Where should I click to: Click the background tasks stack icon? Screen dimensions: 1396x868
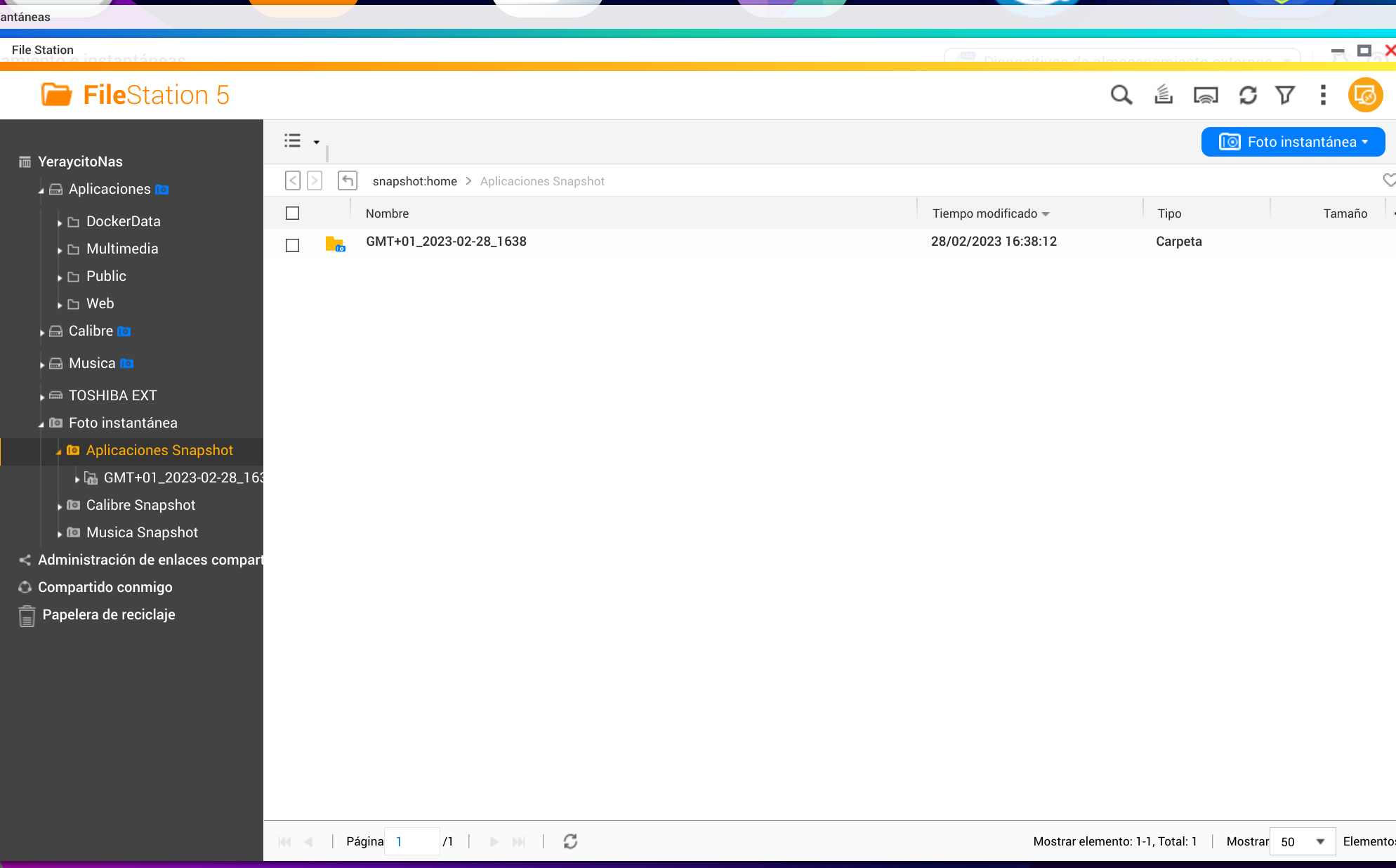(x=1164, y=95)
